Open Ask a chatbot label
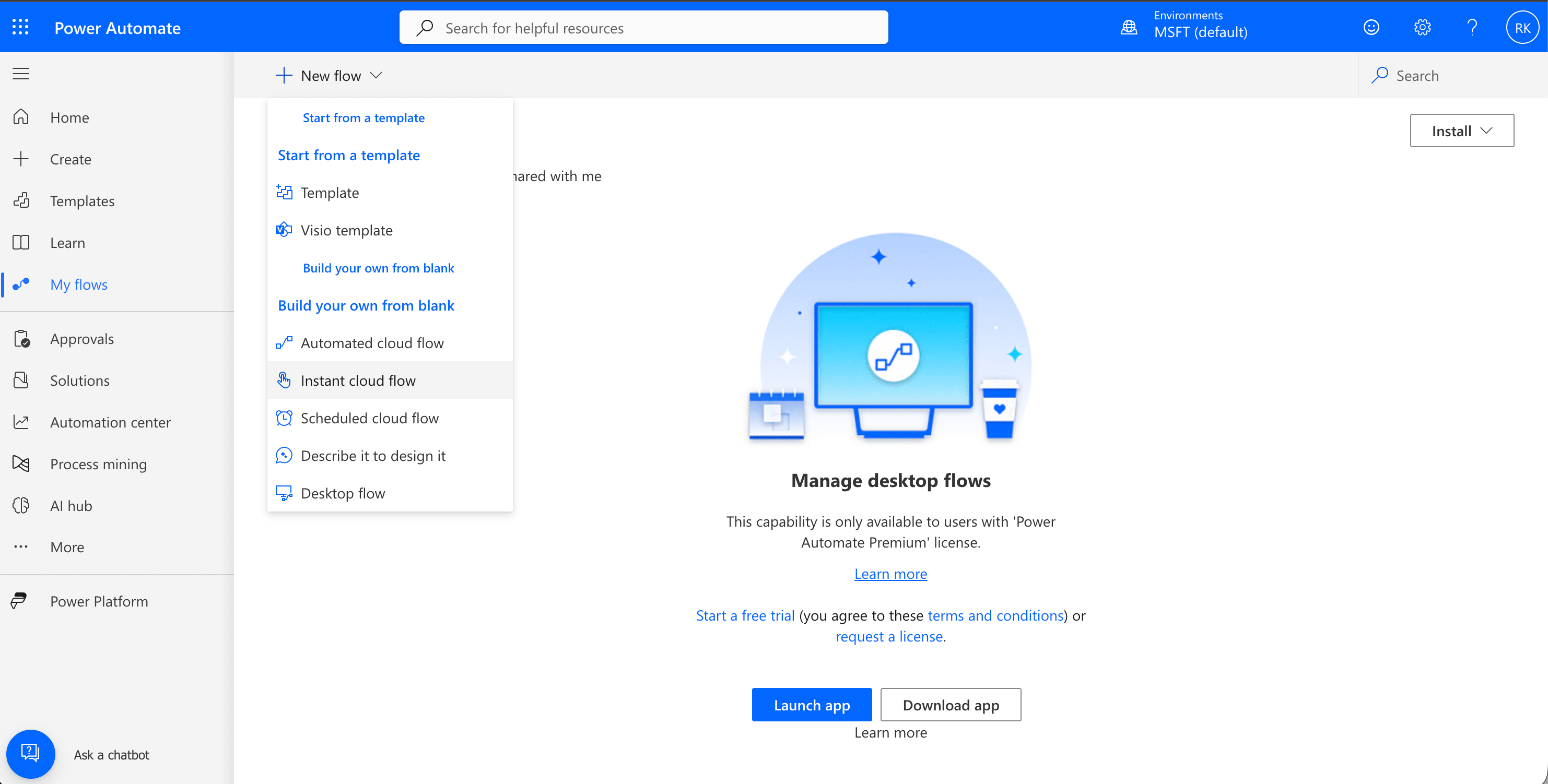Viewport: 1548px width, 784px height. pyautogui.click(x=111, y=755)
